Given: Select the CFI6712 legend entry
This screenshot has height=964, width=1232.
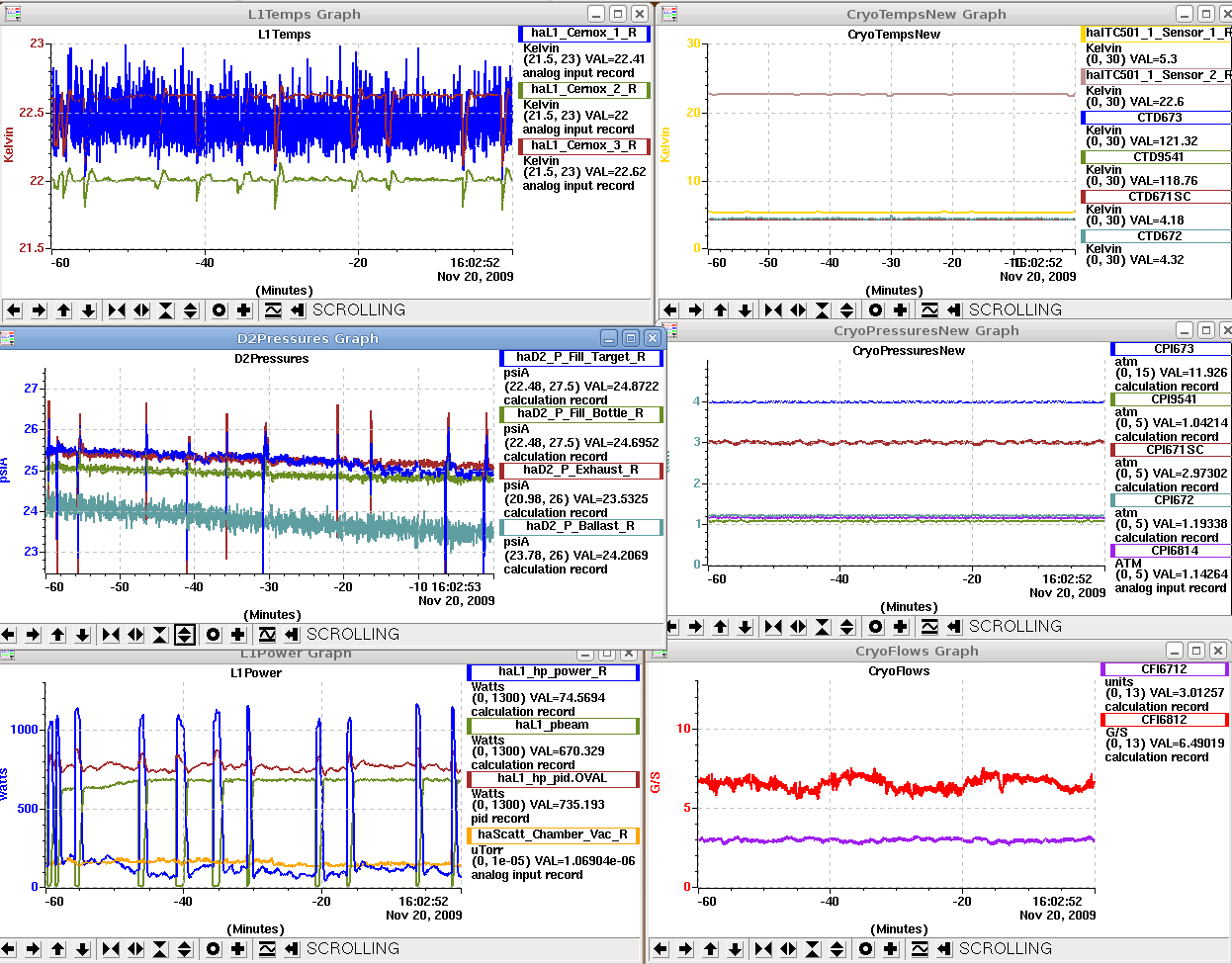Looking at the screenshot, I should (x=1164, y=669).
